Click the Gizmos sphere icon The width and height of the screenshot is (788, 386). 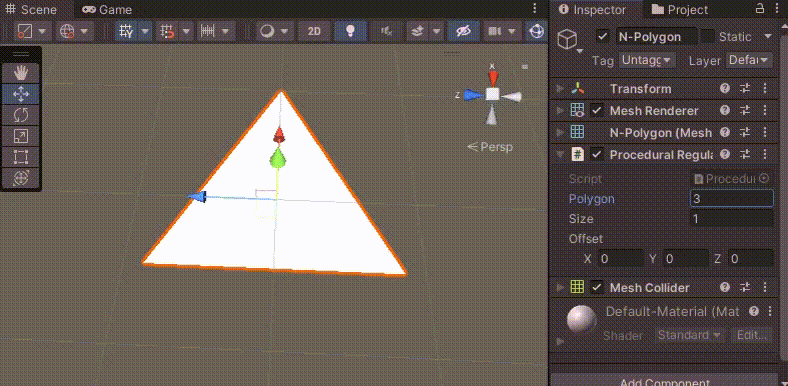(537, 32)
